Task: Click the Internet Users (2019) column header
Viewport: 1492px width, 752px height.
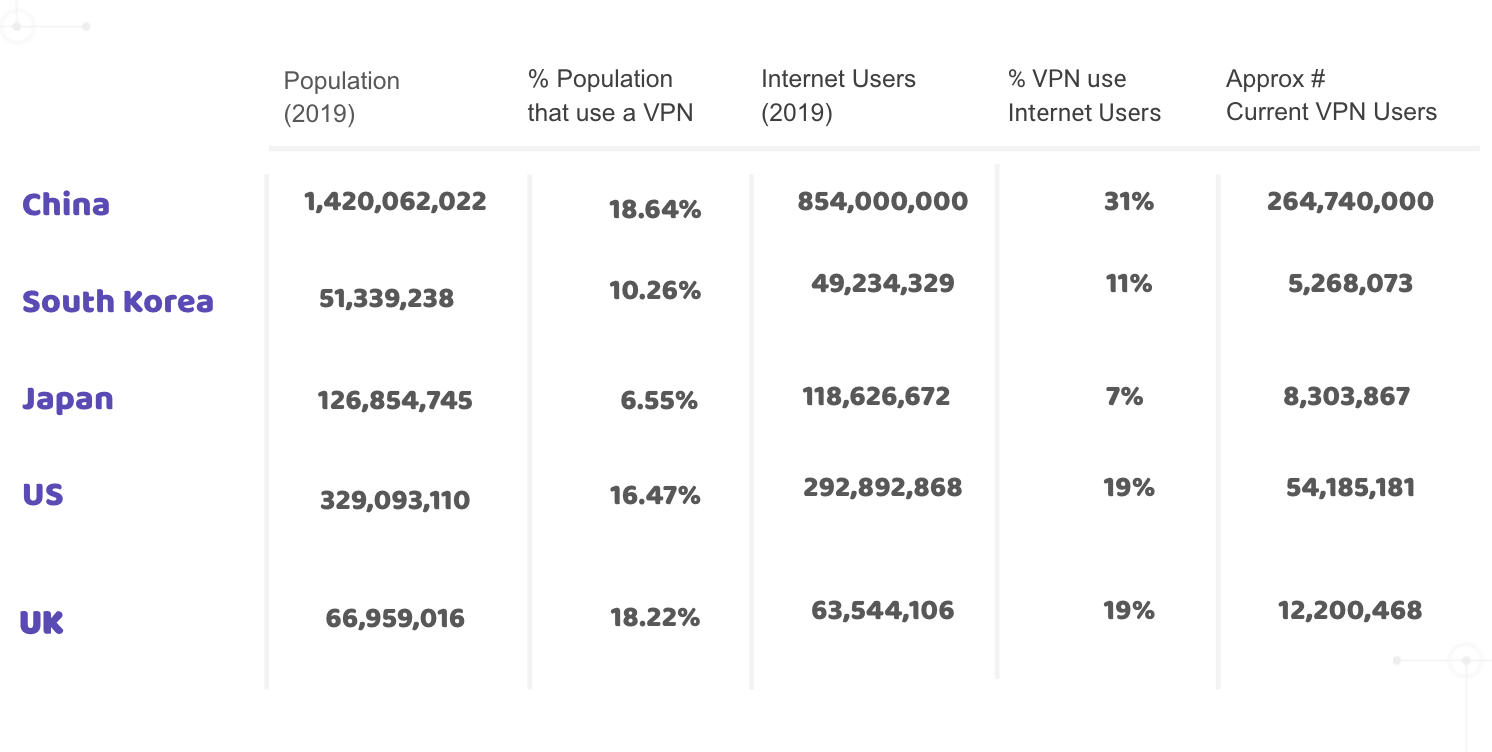Action: (x=838, y=95)
